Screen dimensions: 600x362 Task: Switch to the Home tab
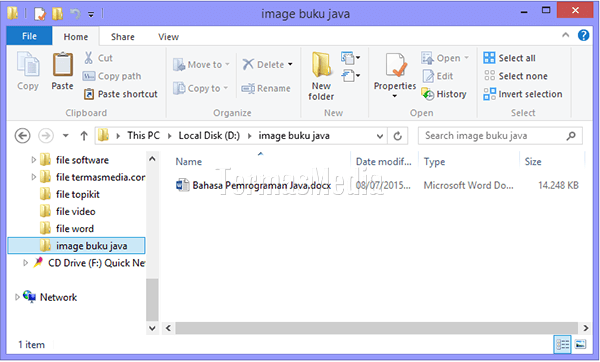76,37
